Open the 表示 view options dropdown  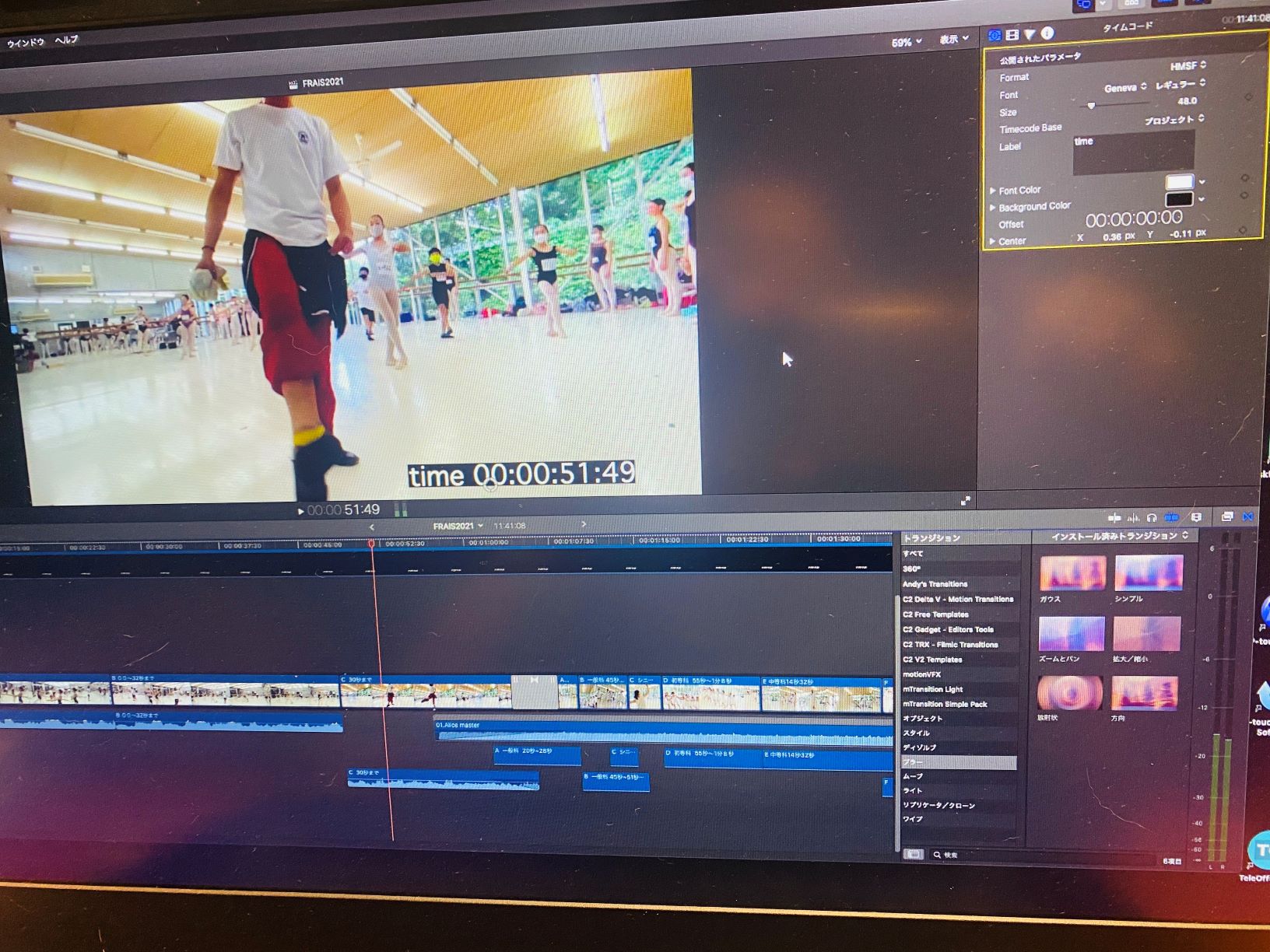pyautogui.click(x=953, y=39)
